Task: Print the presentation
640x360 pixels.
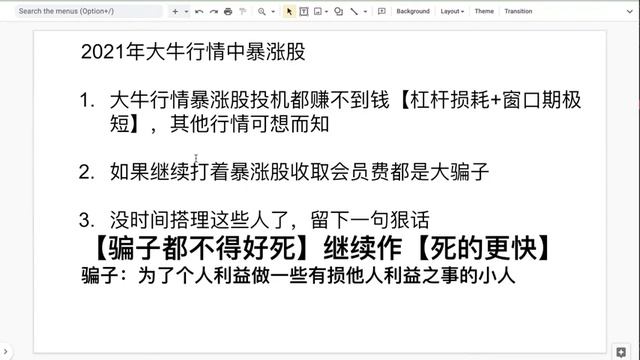Action: [228, 11]
